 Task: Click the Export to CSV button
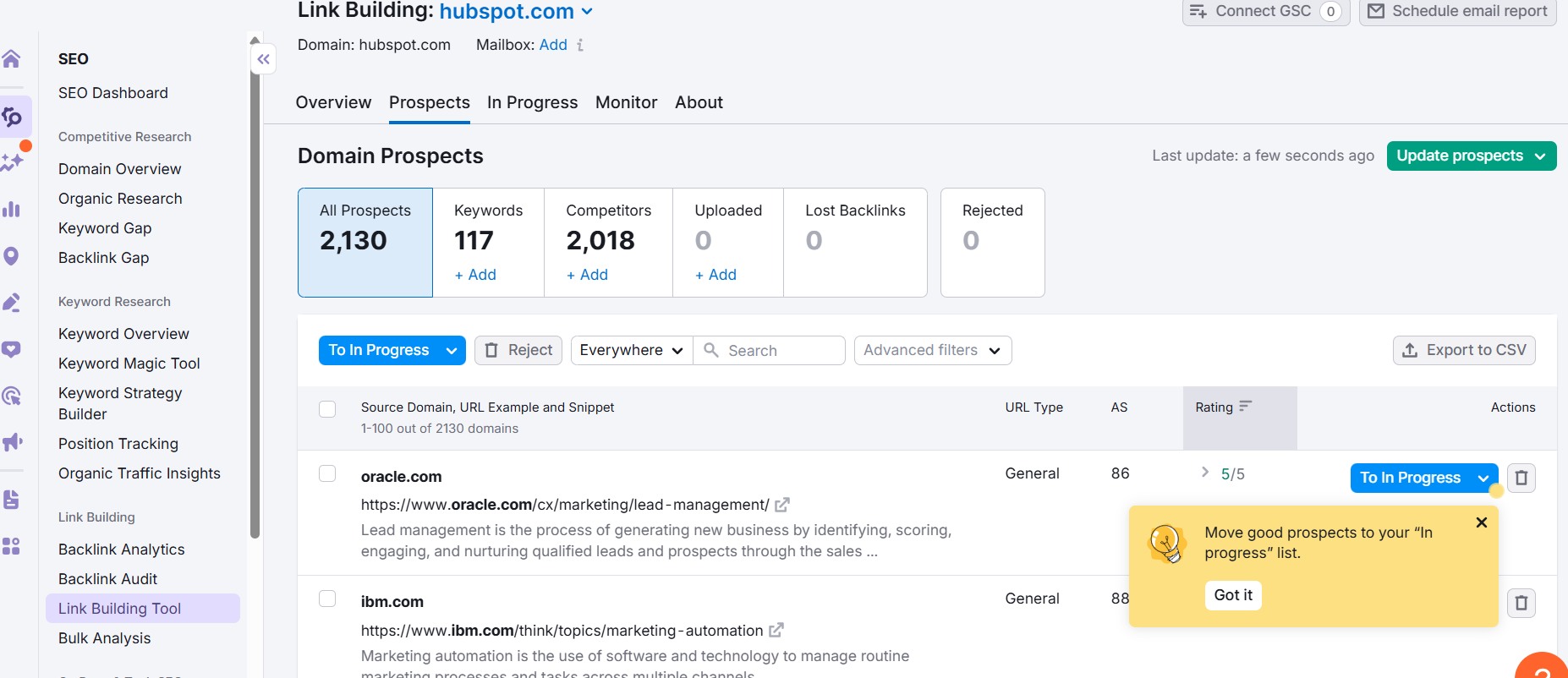tap(1463, 350)
